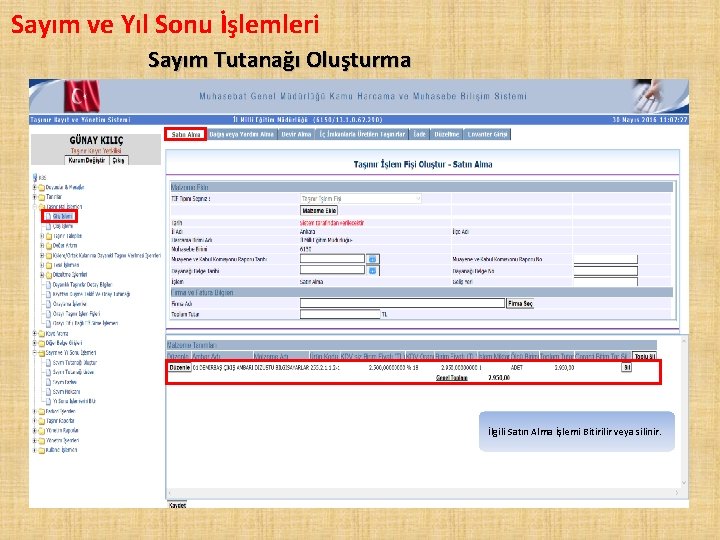Click the root computer icon of the tree
This screenshot has height=540, width=720.
coord(35,178)
